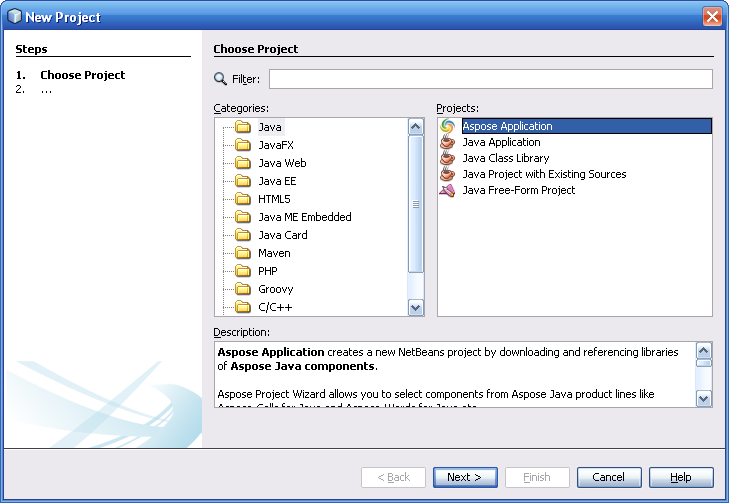Focus the Filter text field

click(x=490, y=79)
